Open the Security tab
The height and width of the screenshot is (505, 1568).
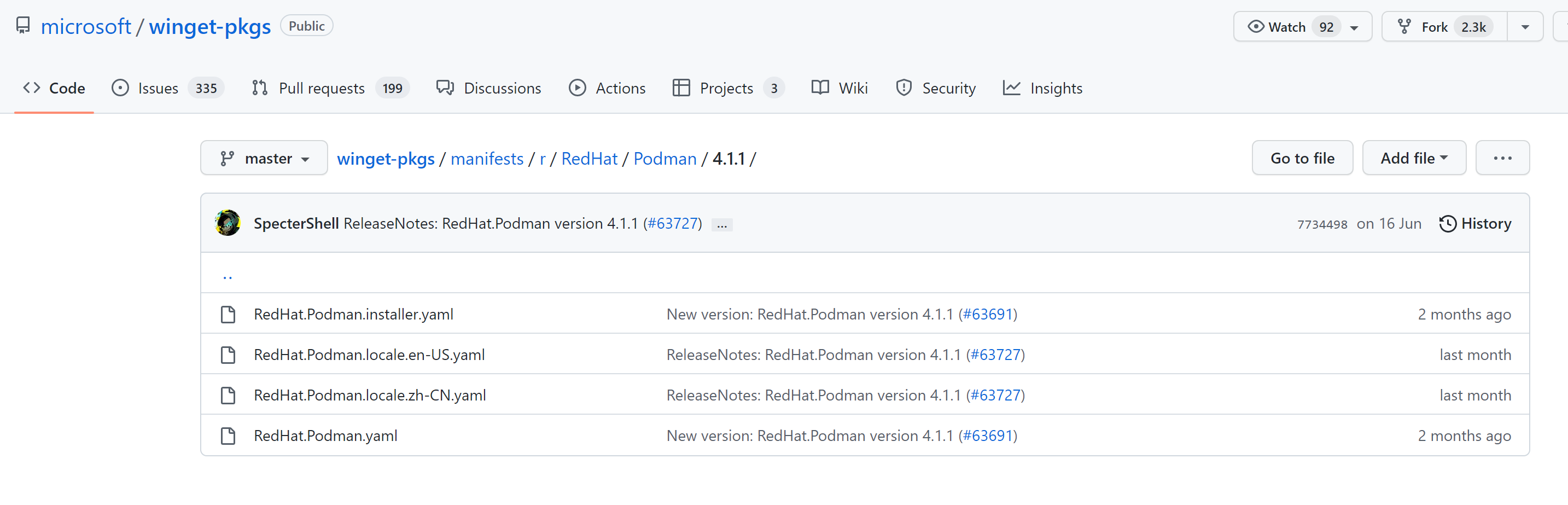pos(936,88)
